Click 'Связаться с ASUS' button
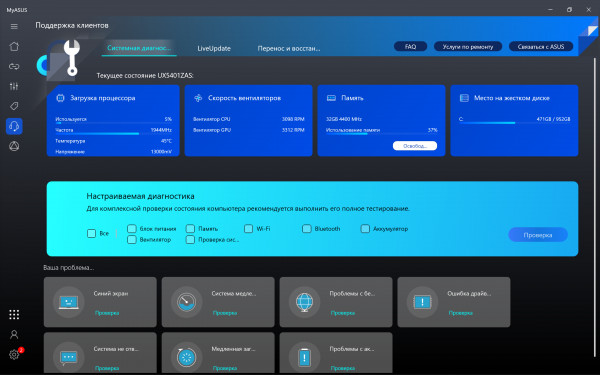The height and width of the screenshot is (375, 600). click(541, 46)
